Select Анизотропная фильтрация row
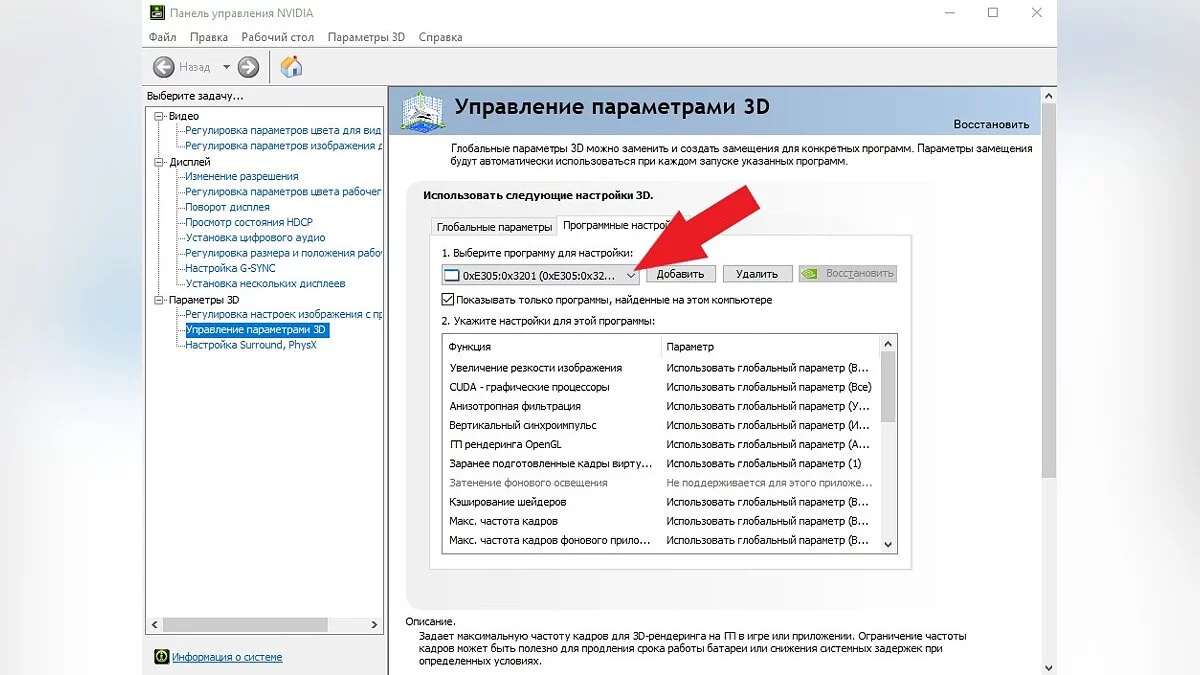The height and width of the screenshot is (675, 1200). (x=661, y=406)
